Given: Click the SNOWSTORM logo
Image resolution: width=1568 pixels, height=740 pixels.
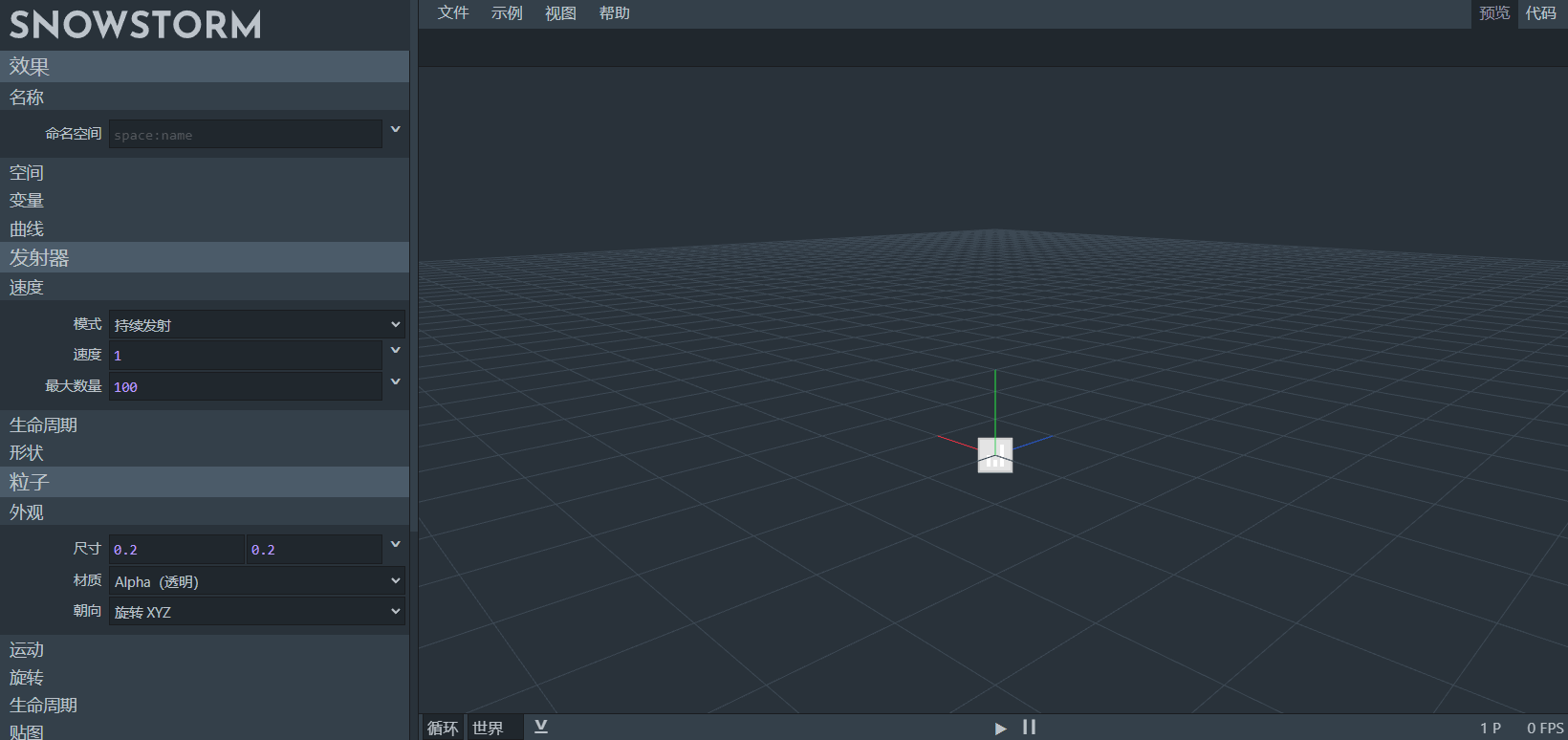Looking at the screenshot, I should (135, 25).
